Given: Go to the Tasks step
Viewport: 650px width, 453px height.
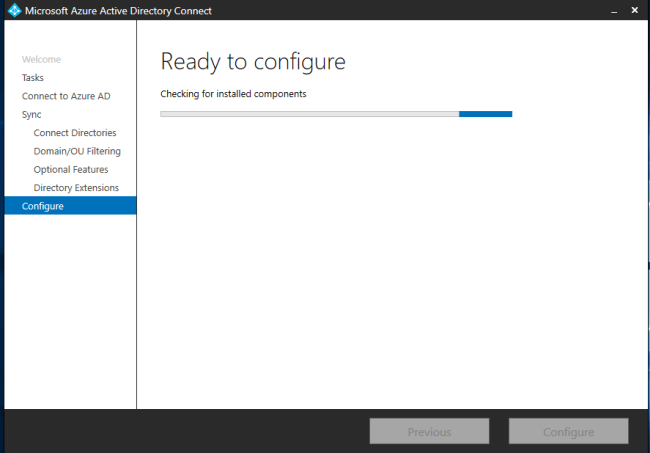Looking at the screenshot, I should click(33, 78).
